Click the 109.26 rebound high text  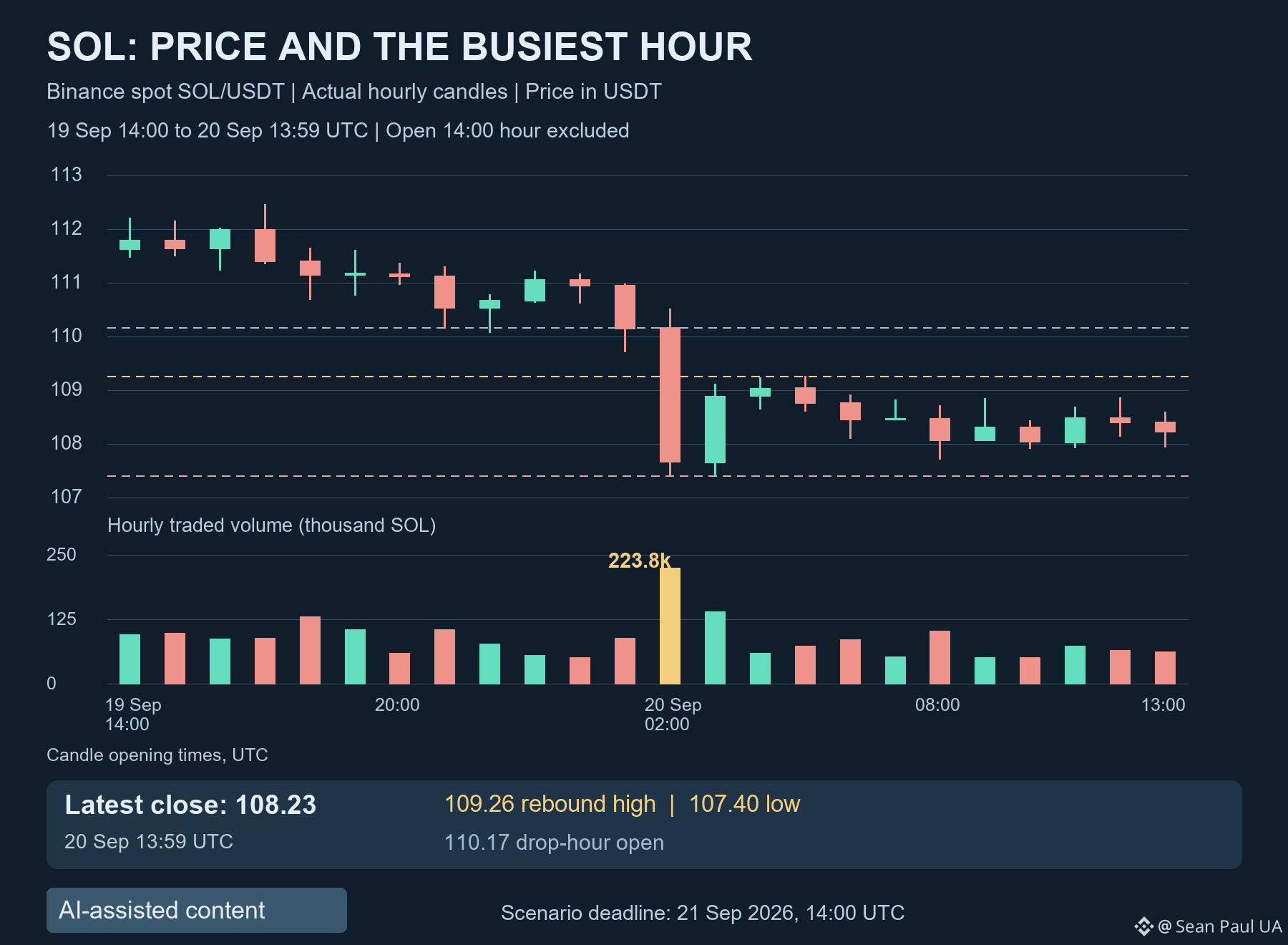tap(550, 804)
